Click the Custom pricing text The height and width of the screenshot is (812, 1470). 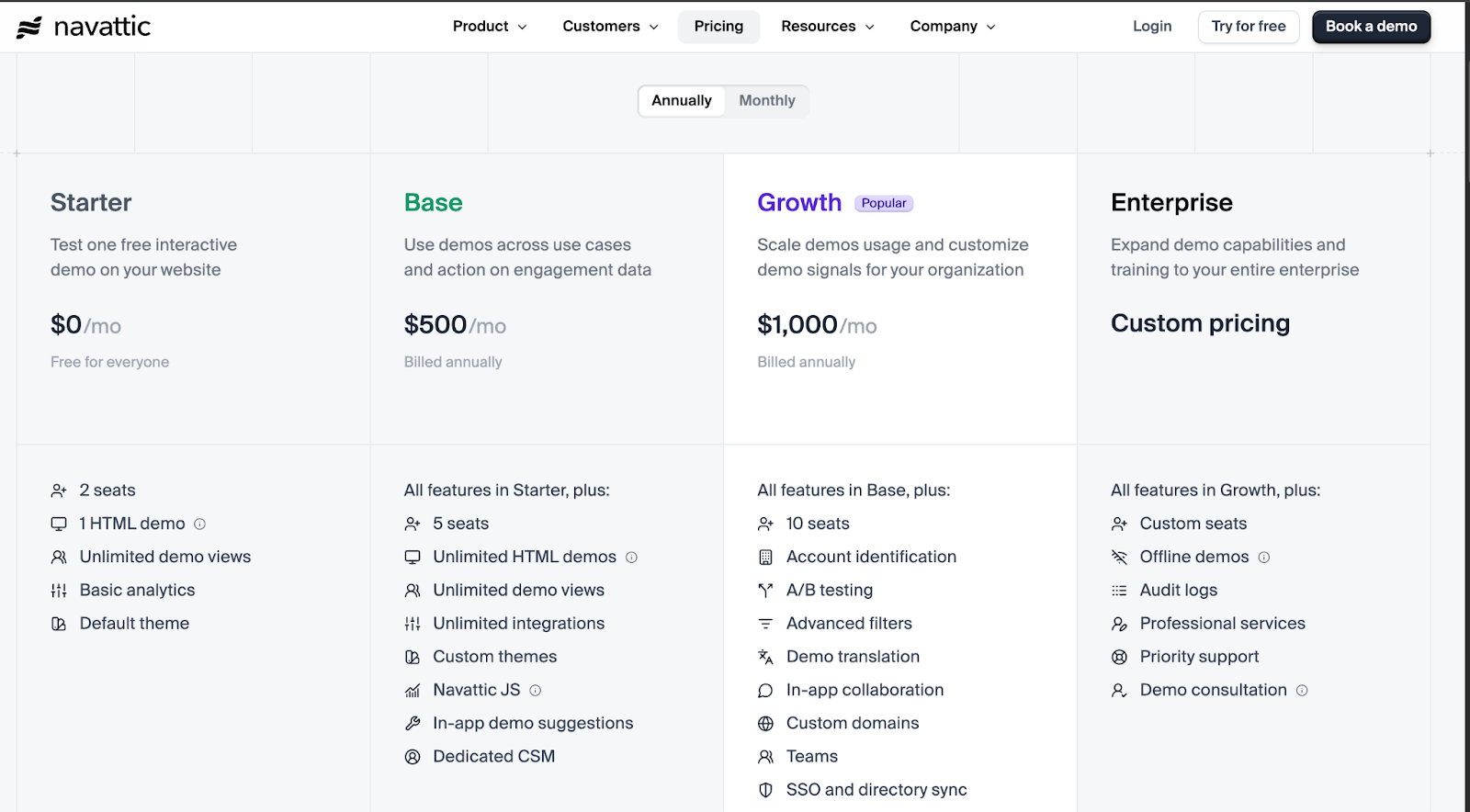1200,323
